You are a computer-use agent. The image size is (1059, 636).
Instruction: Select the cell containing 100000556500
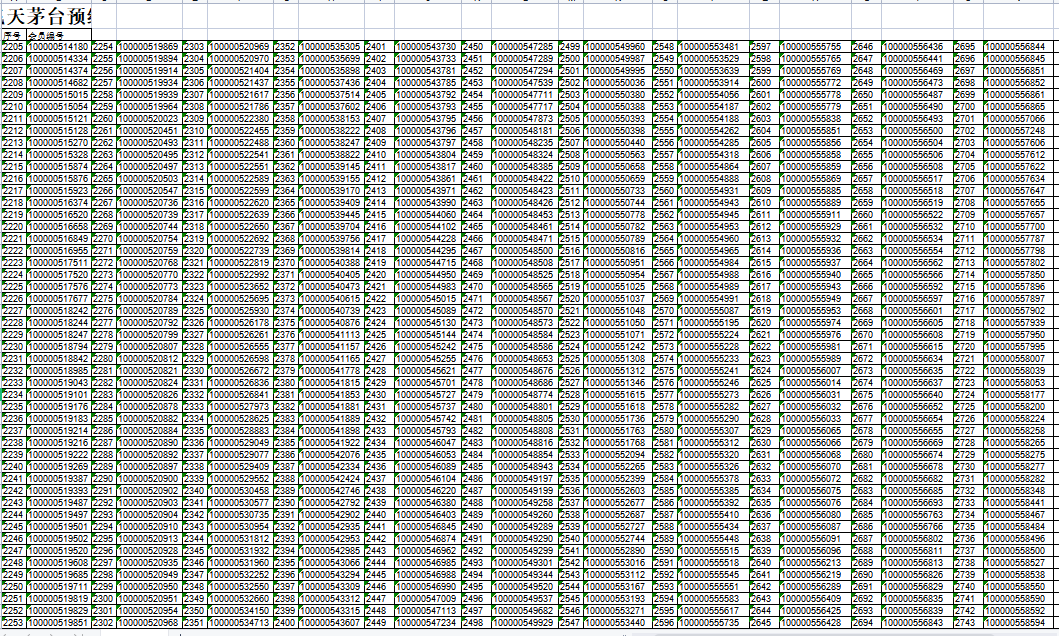coord(917,130)
